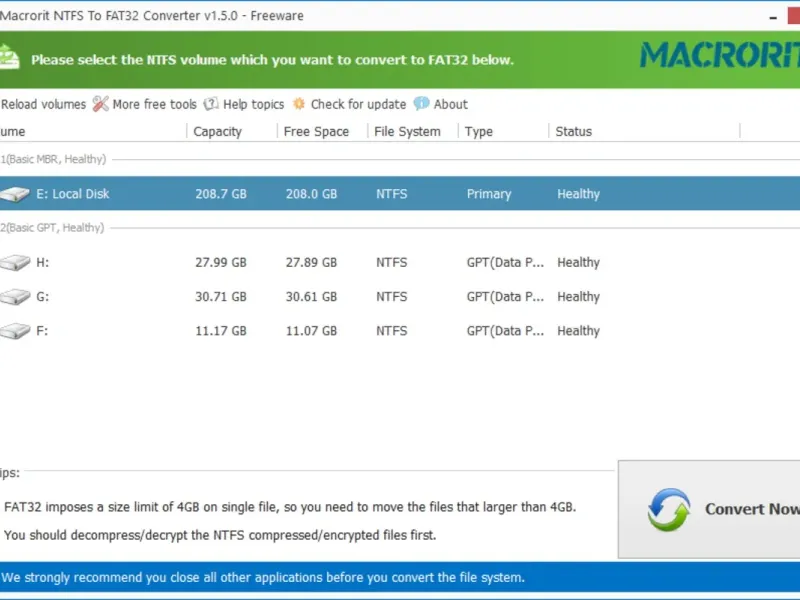Minimize the converter window

point(773,17)
